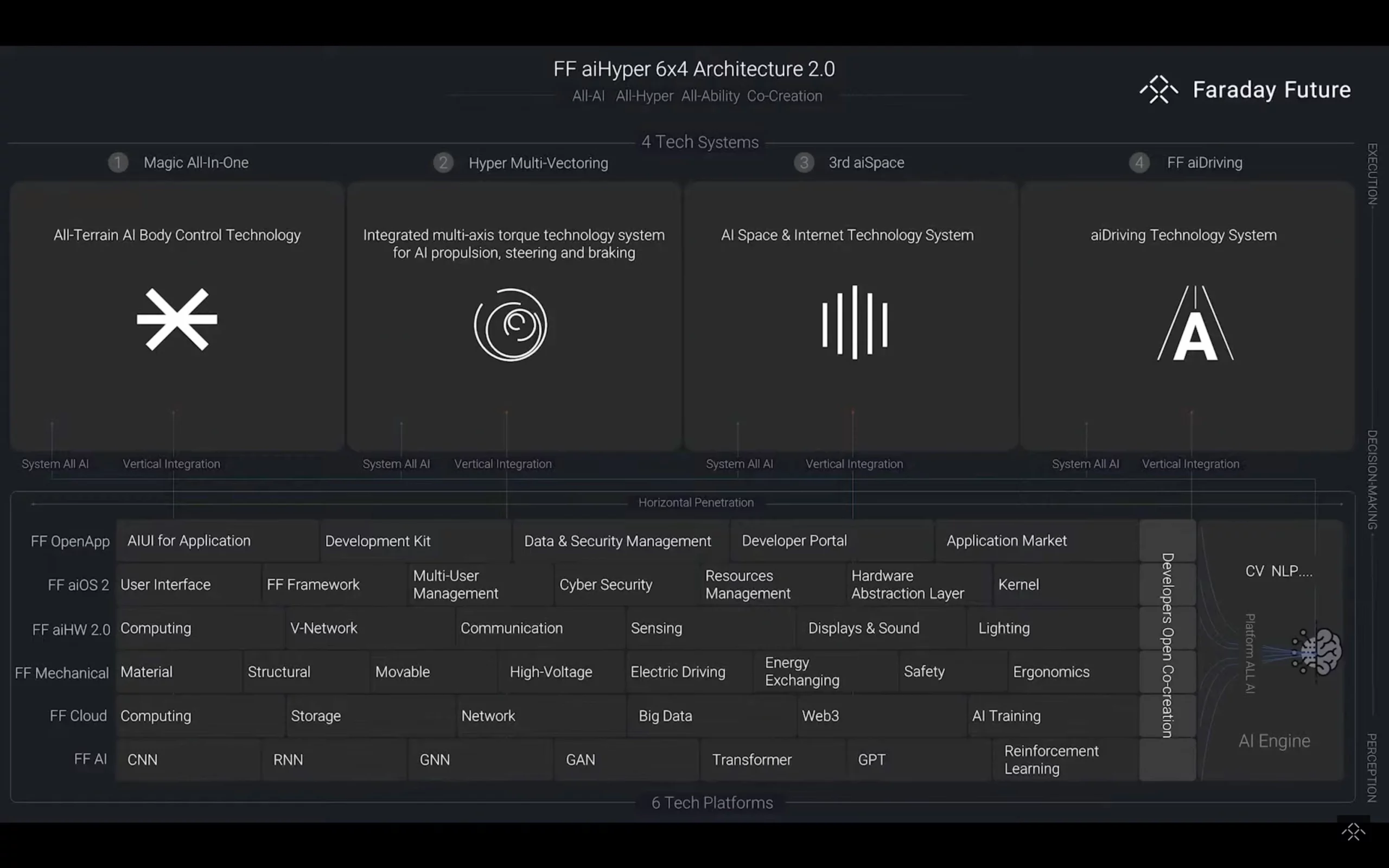Click the Magic All-In-One asterisk icon
This screenshot has height=868, width=1389.
pyautogui.click(x=177, y=319)
